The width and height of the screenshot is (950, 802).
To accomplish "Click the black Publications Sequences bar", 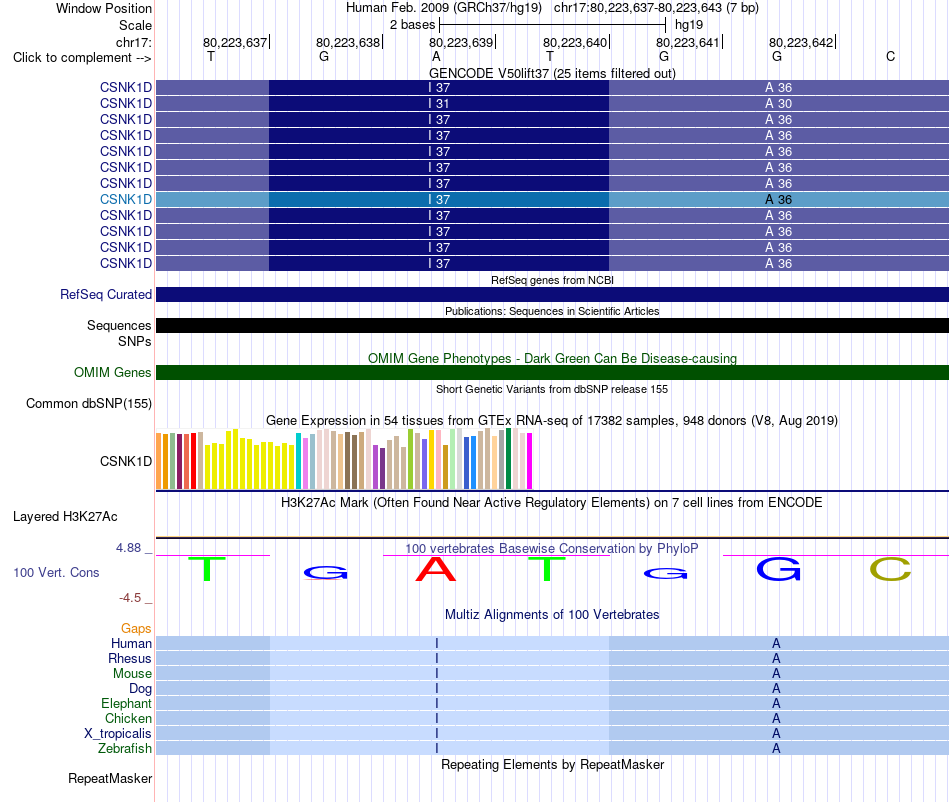I will coord(552,325).
